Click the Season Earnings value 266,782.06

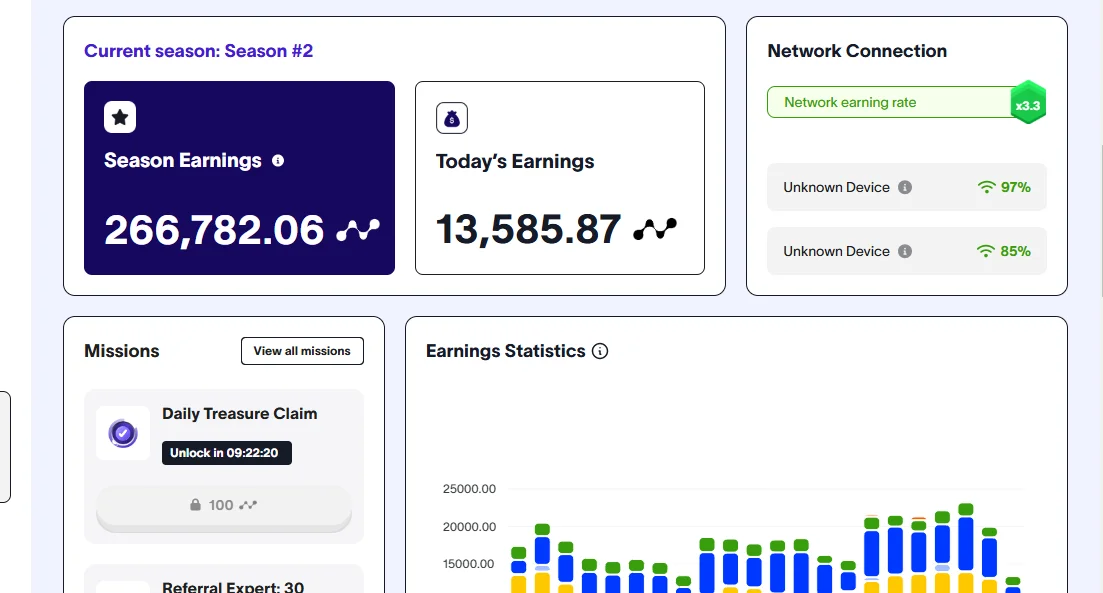214,230
